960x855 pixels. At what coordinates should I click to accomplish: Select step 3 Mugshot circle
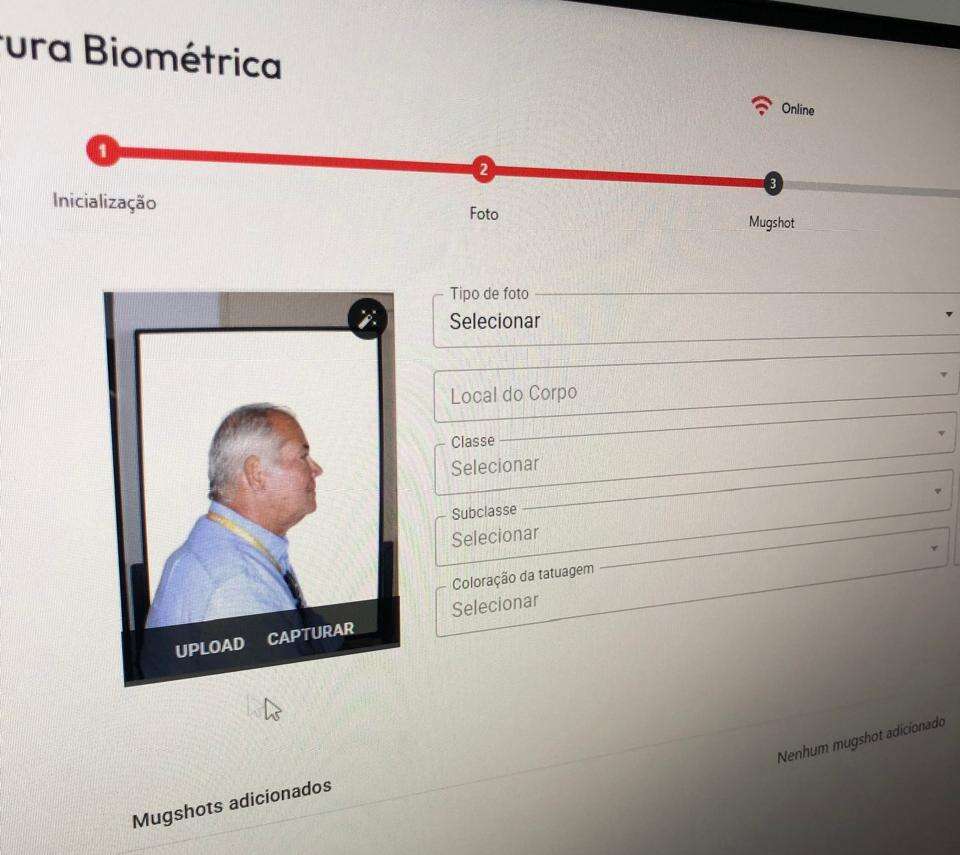[773, 183]
